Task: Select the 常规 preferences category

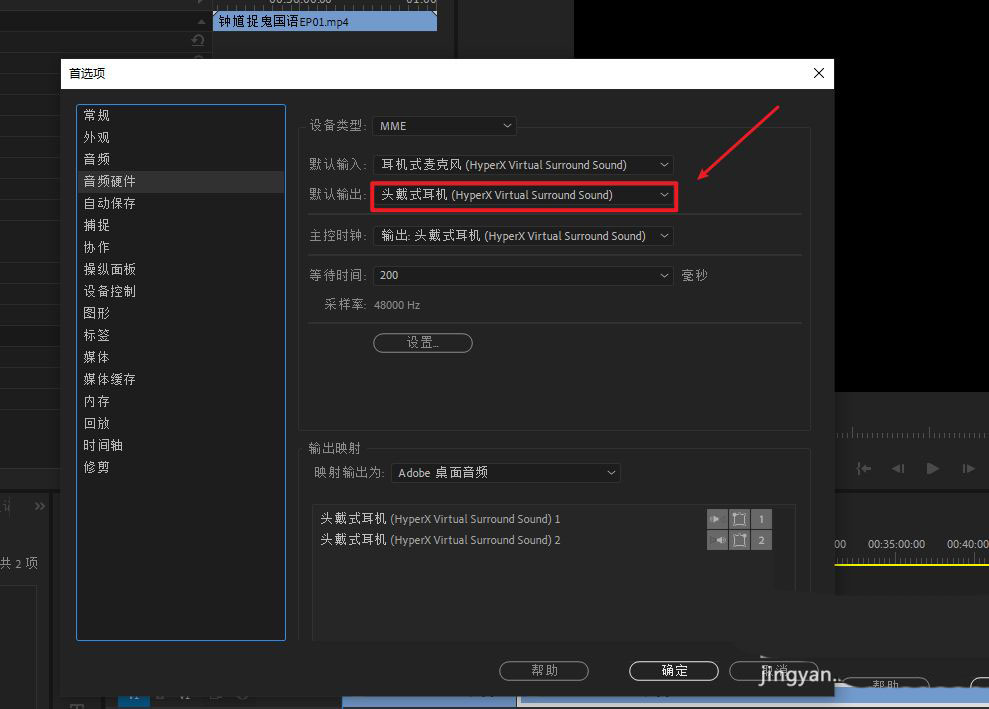Action: point(96,114)
